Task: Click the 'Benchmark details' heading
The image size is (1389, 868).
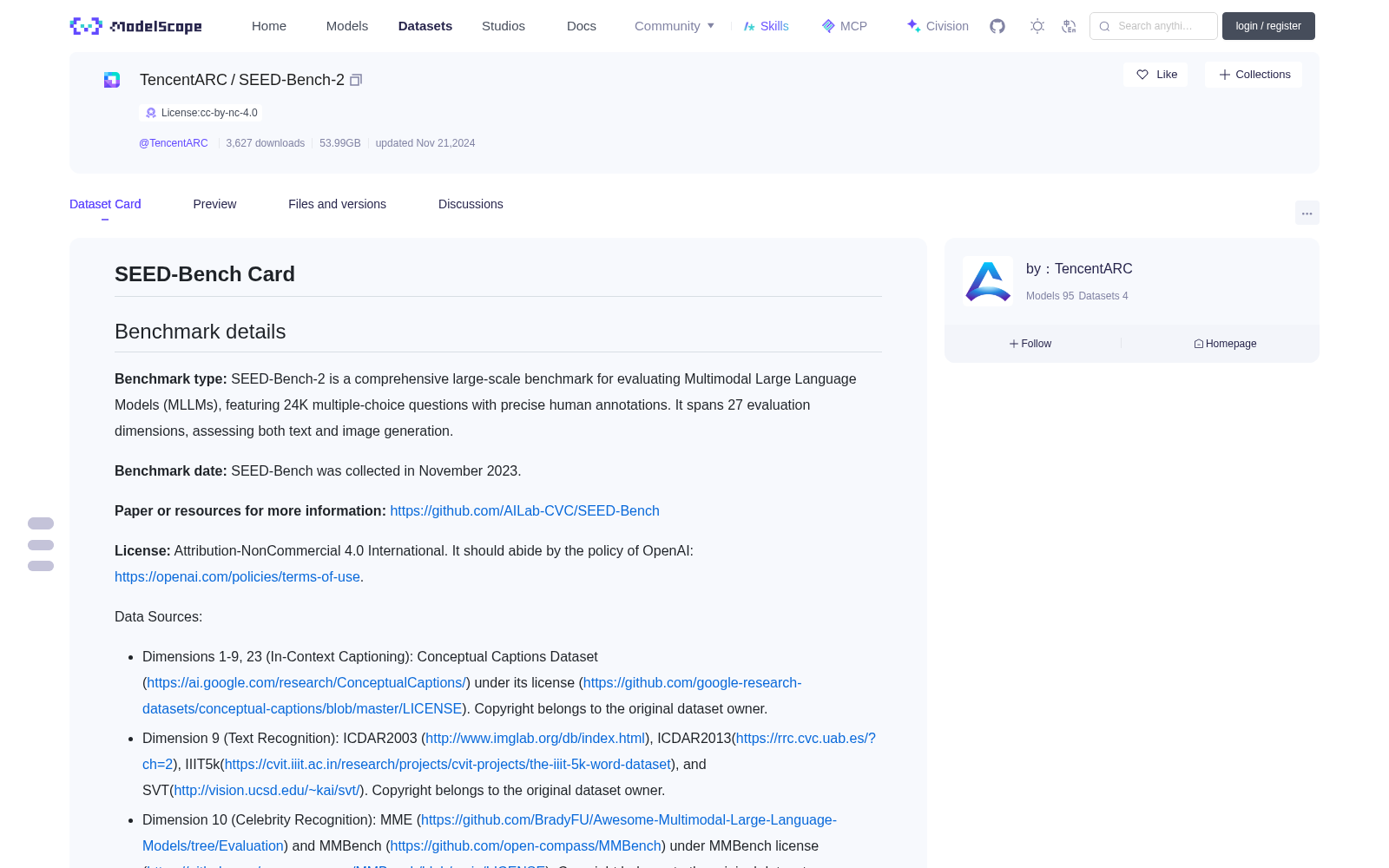Action: click(201, 332)
